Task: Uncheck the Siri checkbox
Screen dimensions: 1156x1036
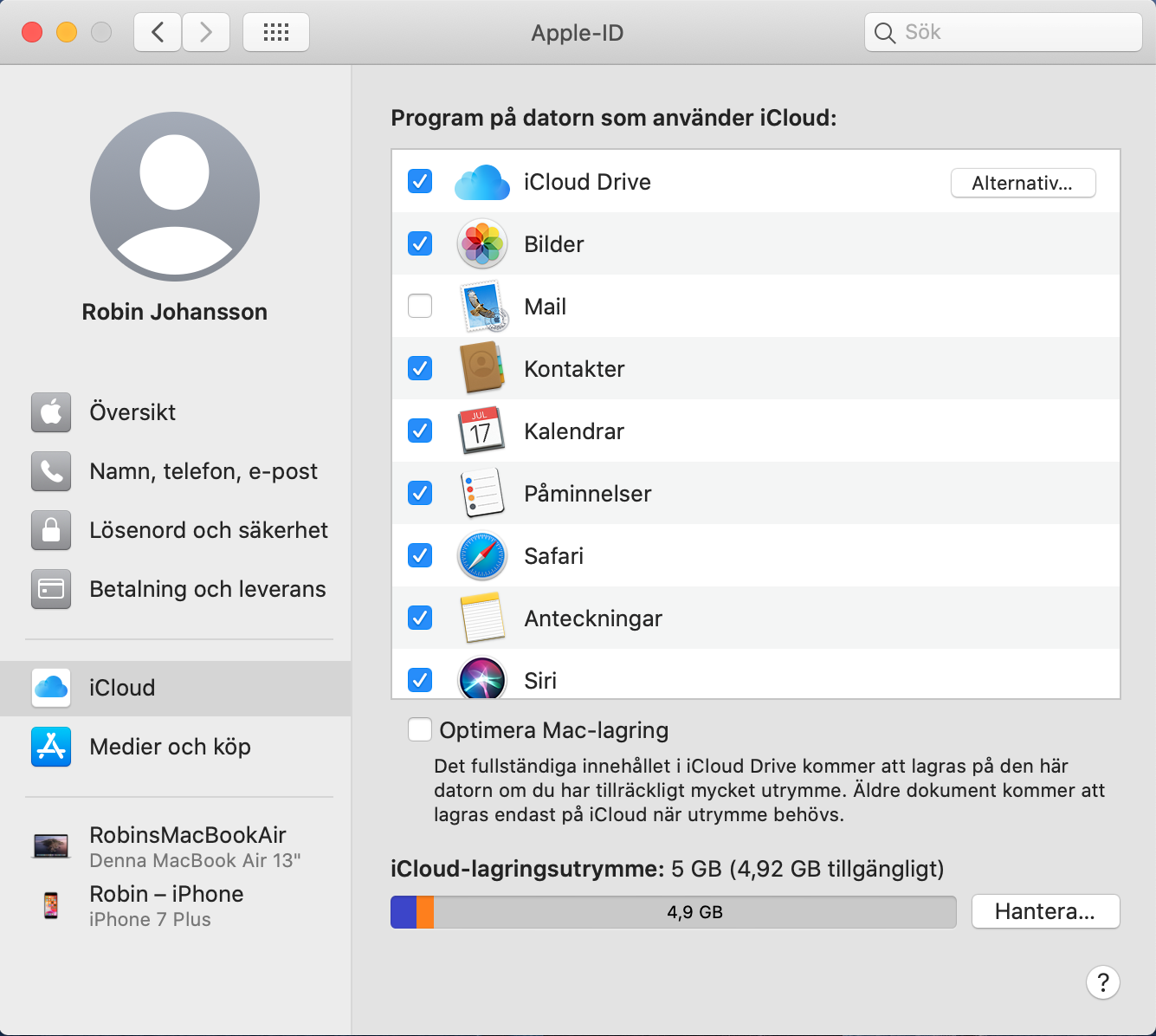Action: pyautogui.click(x=420, y=680)
